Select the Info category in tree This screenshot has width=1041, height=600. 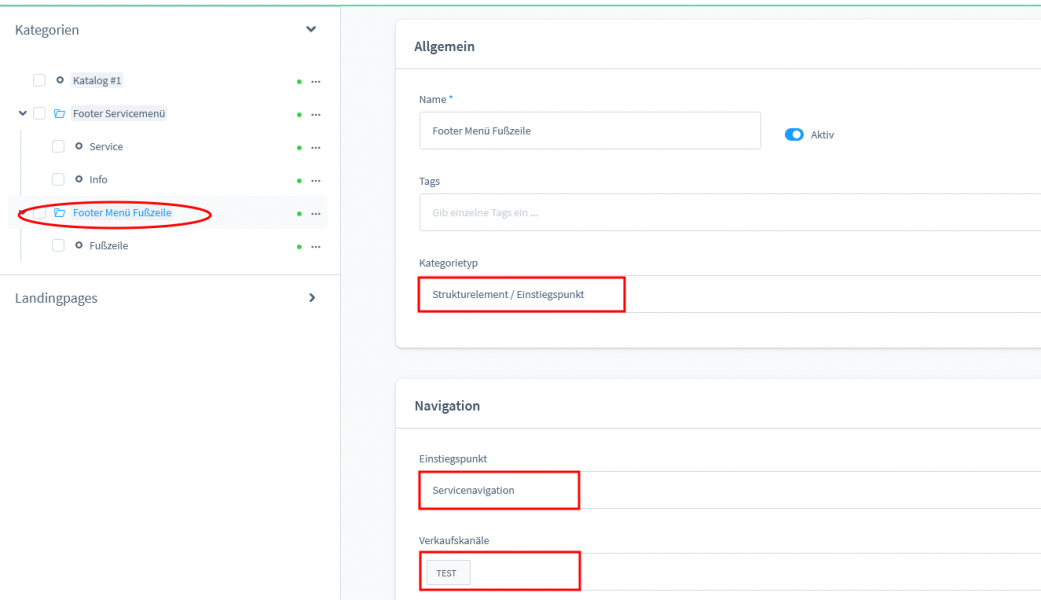[98, 180]
